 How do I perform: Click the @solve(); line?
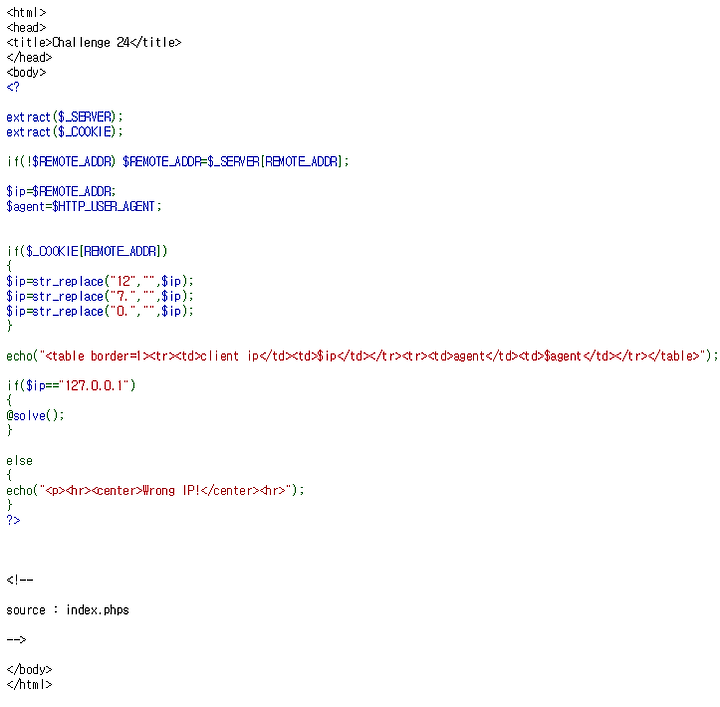pos(35,415)
